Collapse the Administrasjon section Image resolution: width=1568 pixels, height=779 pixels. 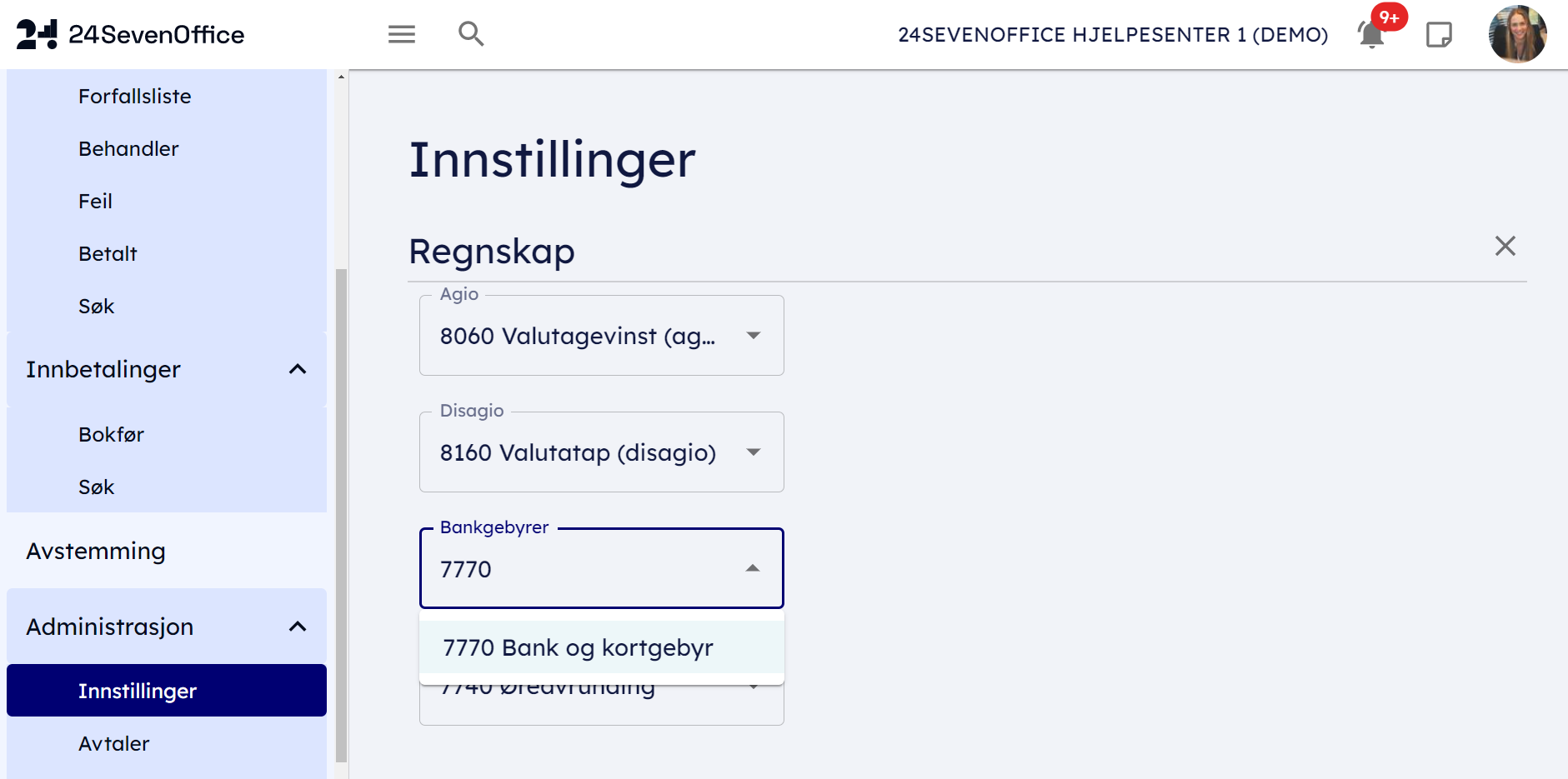[x=298, y=627]
